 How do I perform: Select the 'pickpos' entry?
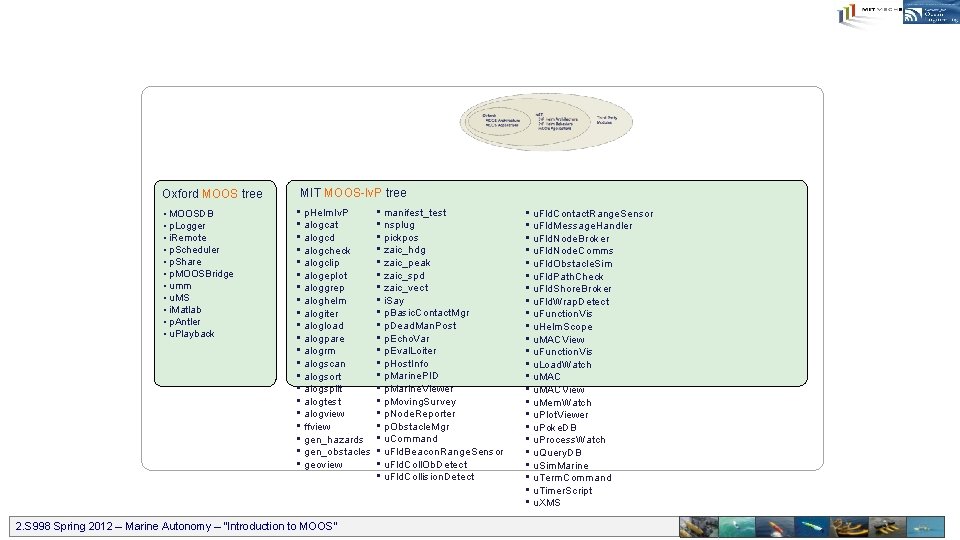pyautogui.click(x=401, y=238)
